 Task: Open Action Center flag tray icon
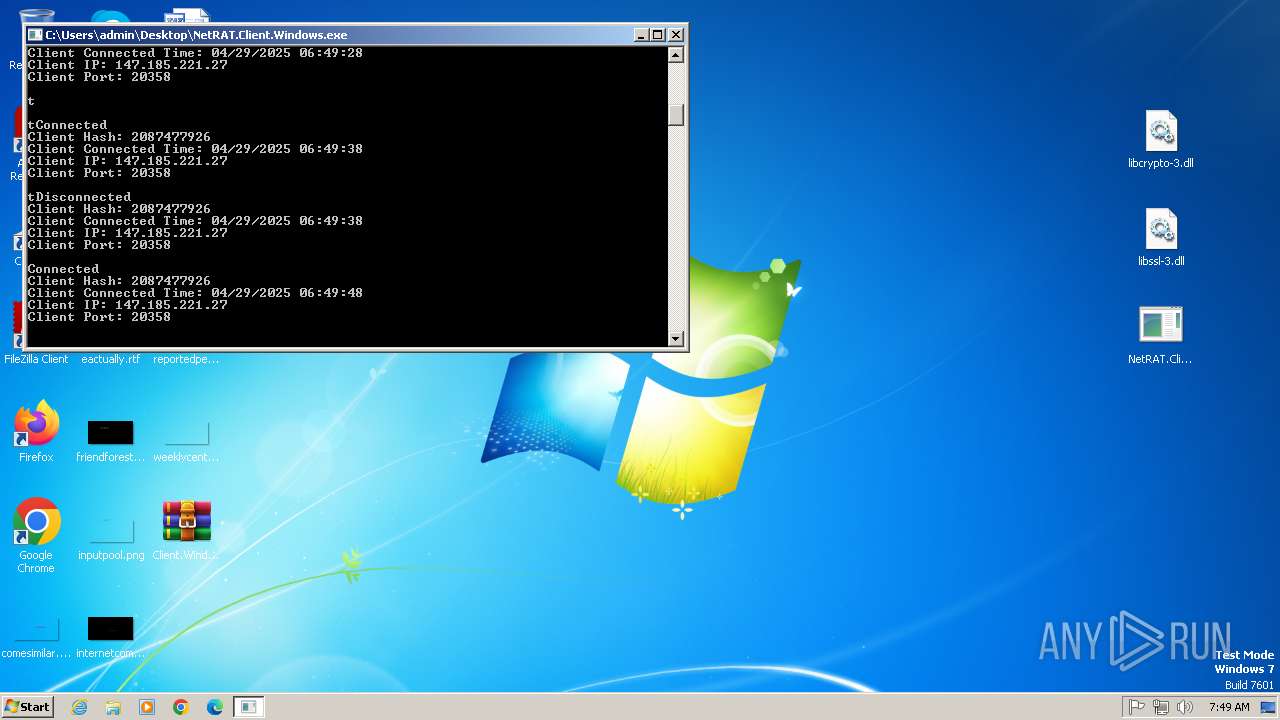1137,707
